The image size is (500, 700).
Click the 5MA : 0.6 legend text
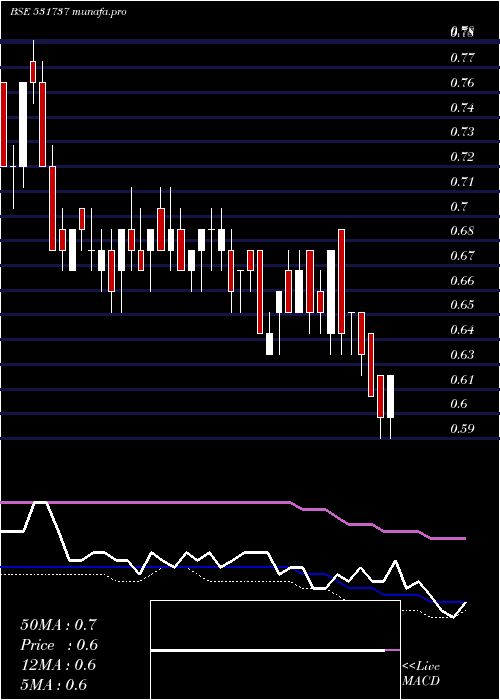pyautogui.click(x=54, y=685)
